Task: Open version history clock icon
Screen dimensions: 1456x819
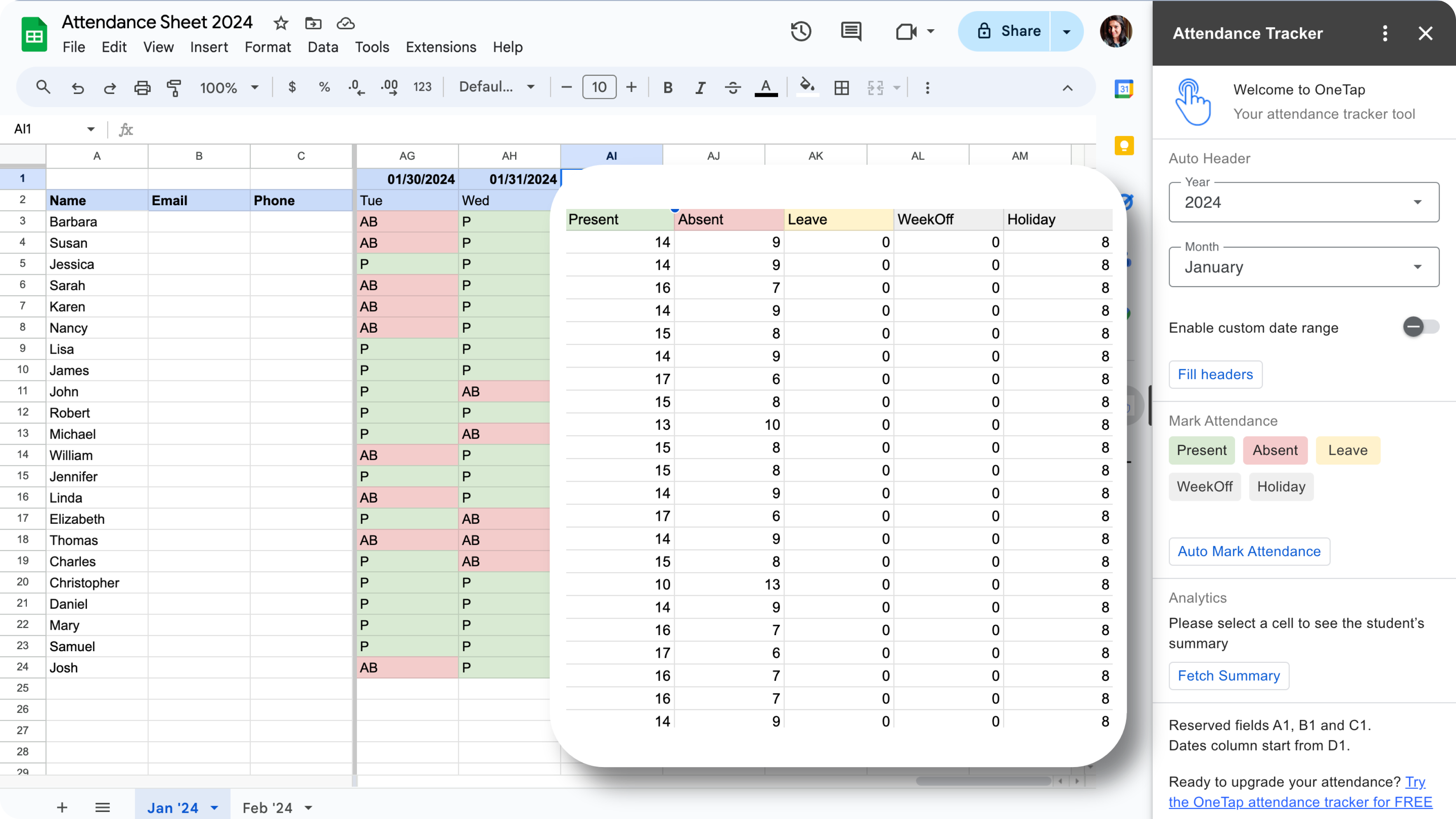Action: pos(800,31)
